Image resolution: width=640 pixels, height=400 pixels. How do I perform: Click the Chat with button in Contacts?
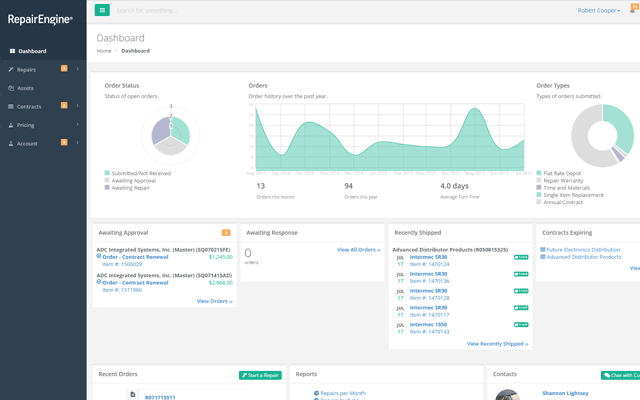[x=620, y=375]
